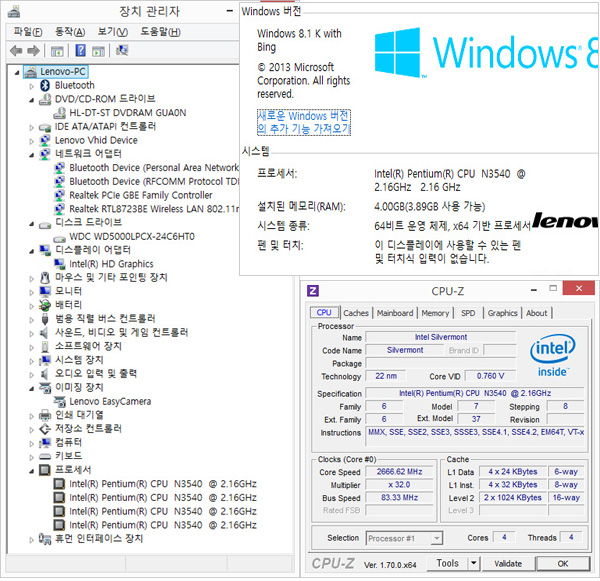This screenshot has height=581, width=600.
Task: Select the Bluetooth category icon
Action: click(45, 85)
